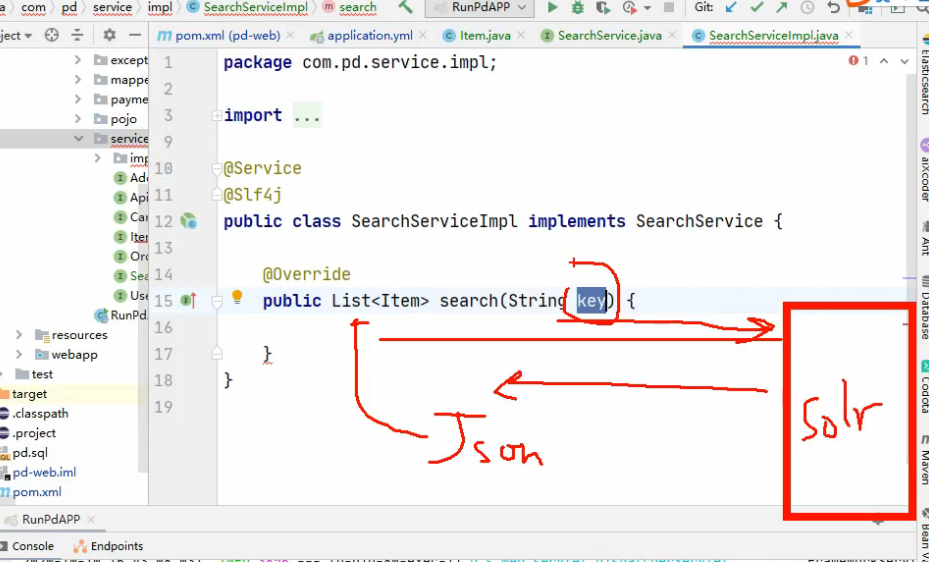Open Project panel settings gear
The height and width of the screenshot is (562, 929).
tap(110, 36)
